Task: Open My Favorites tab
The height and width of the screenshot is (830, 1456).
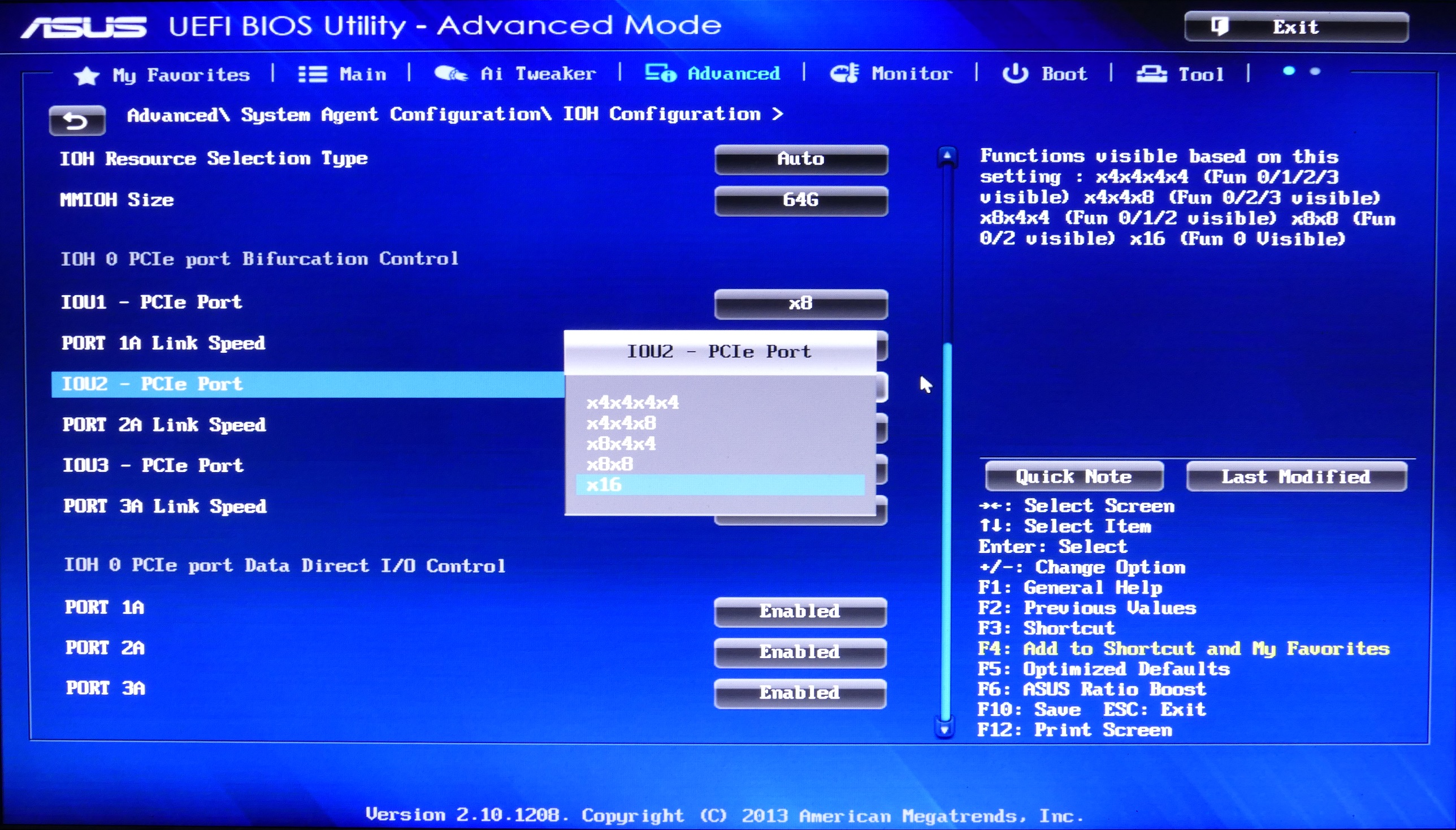Action: point(162,75)
